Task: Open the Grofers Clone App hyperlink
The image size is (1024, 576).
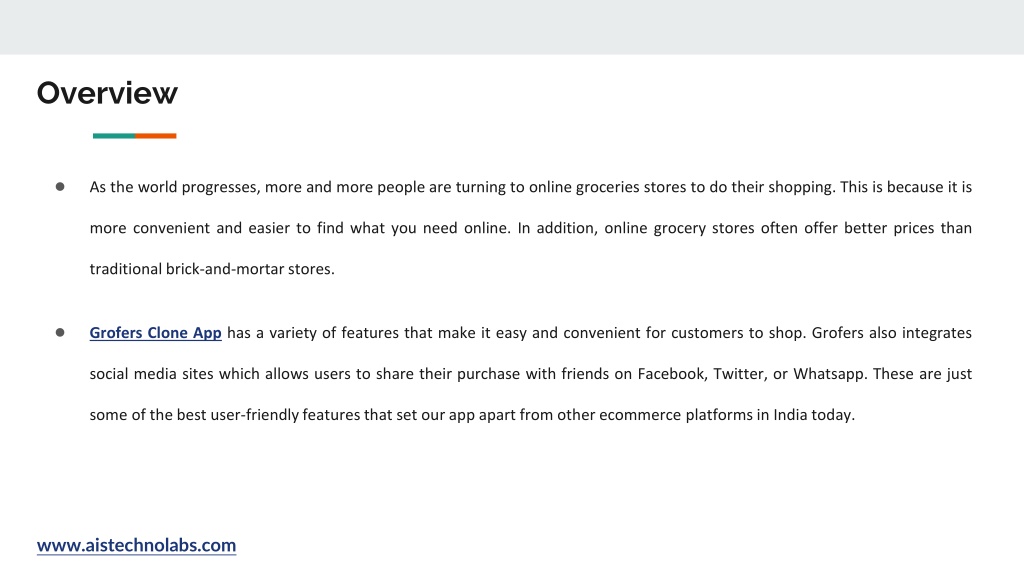Action: coord(155,333)
